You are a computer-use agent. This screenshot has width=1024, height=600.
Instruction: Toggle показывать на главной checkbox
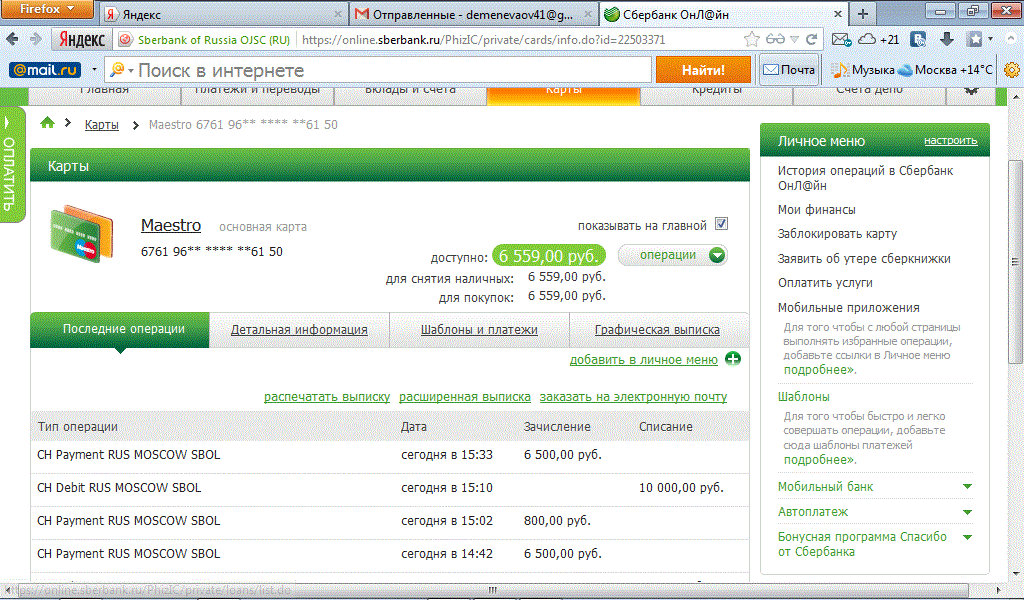tap(721, 224)
